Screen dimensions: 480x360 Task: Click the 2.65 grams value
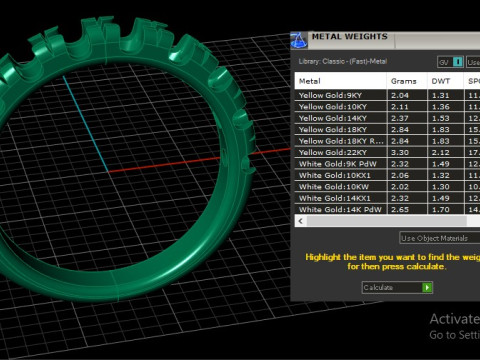(400, 209)
